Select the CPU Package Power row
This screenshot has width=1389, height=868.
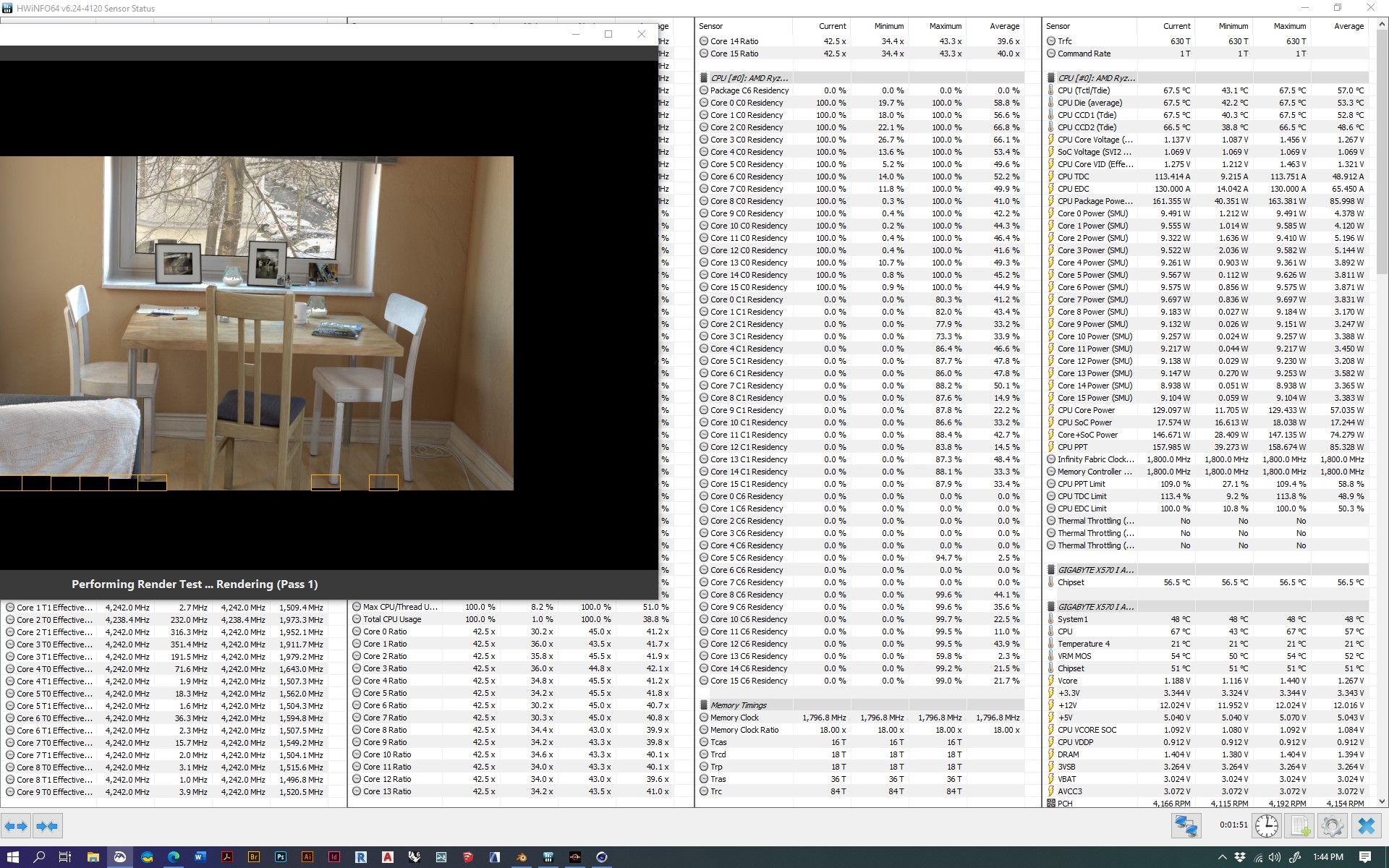tap(1095, 201)
